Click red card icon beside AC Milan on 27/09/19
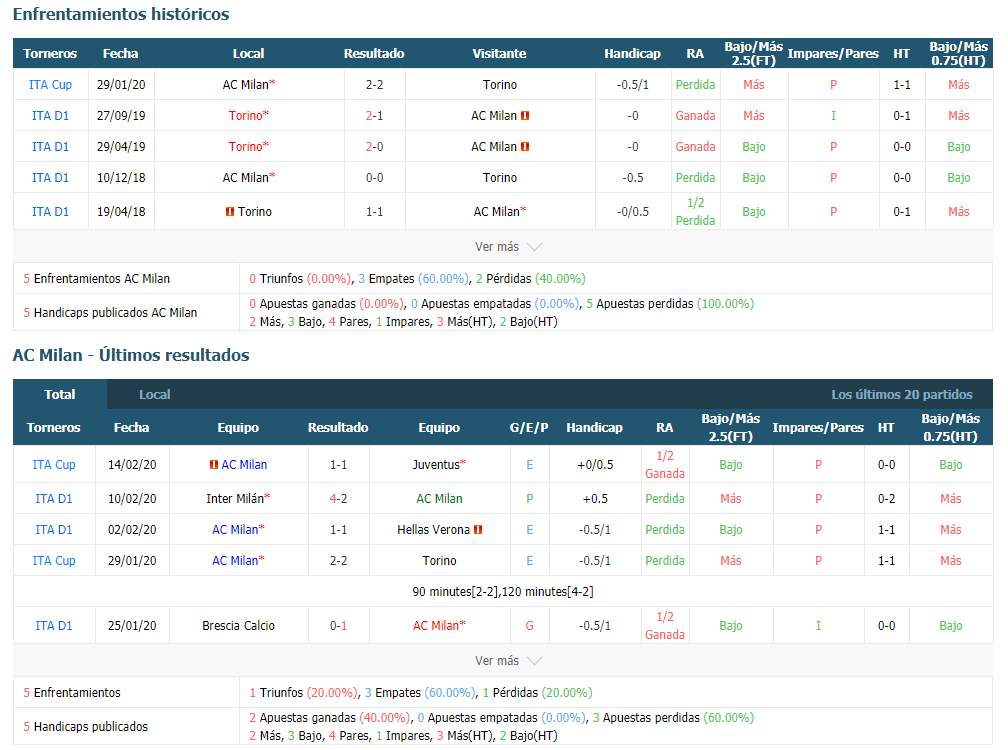Viewport: 1008px width, 750px height. [525, 116]
